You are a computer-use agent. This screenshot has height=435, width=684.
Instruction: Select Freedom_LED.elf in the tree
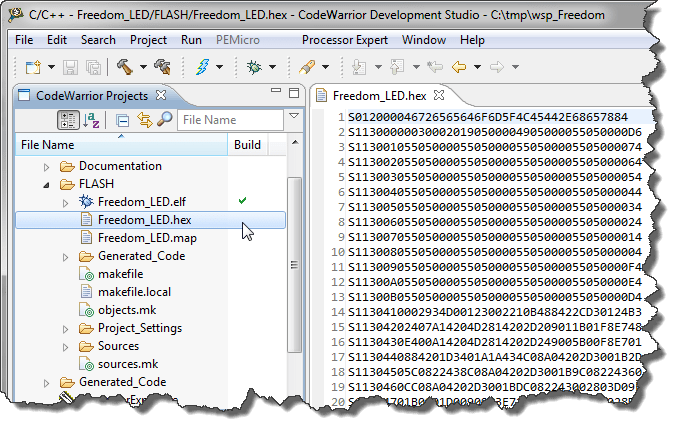(x=142, y=202)
